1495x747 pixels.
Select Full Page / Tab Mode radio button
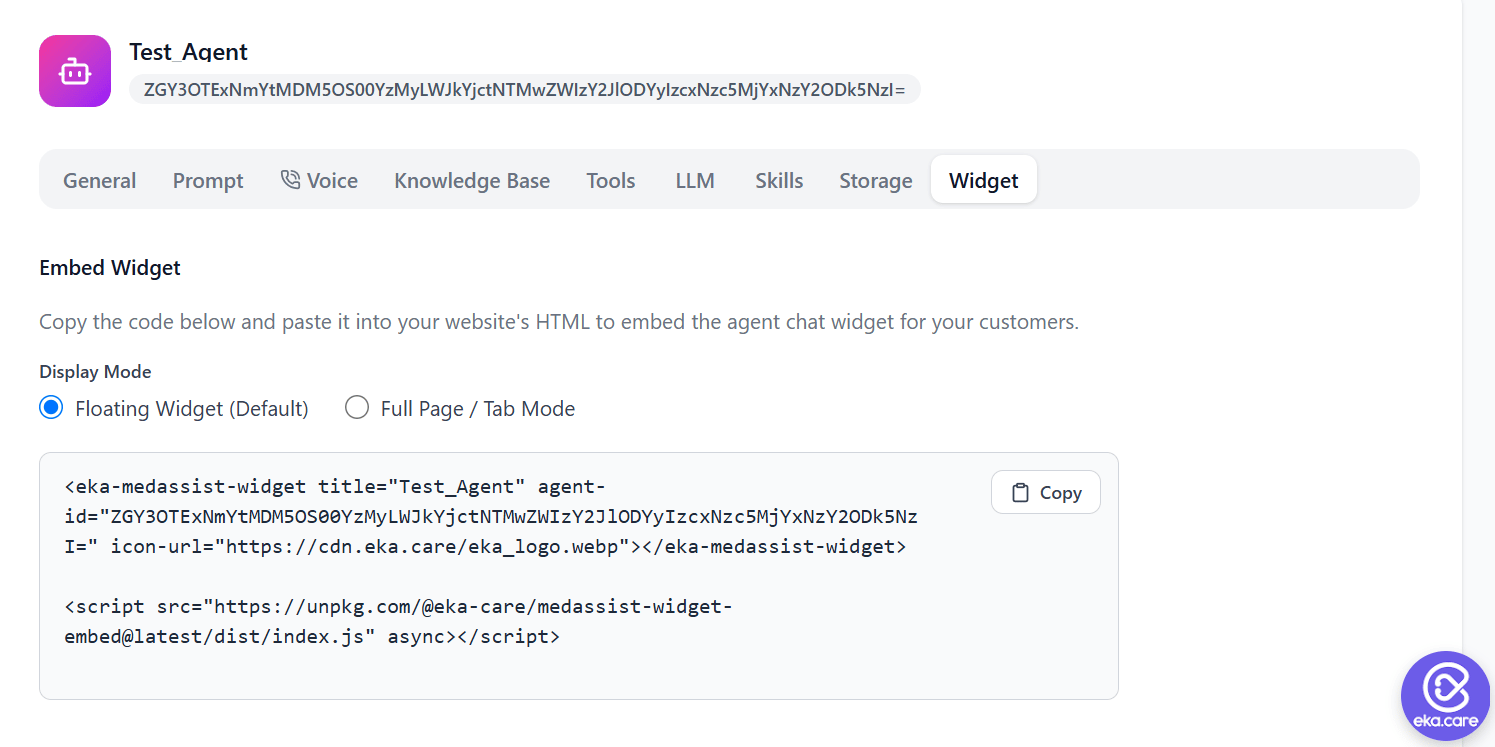click(357, 408)
